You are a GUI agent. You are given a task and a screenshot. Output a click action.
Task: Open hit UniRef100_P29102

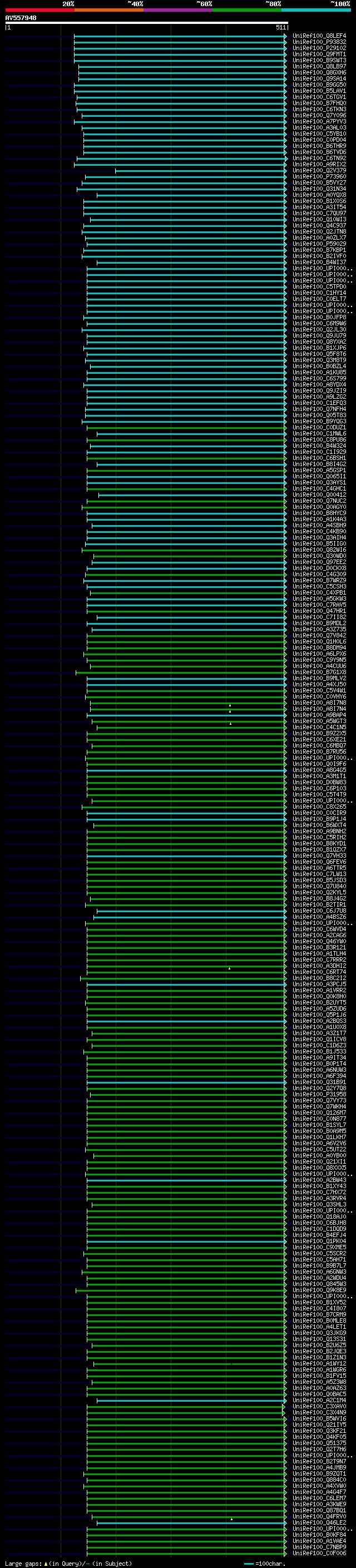pos(319,48)
